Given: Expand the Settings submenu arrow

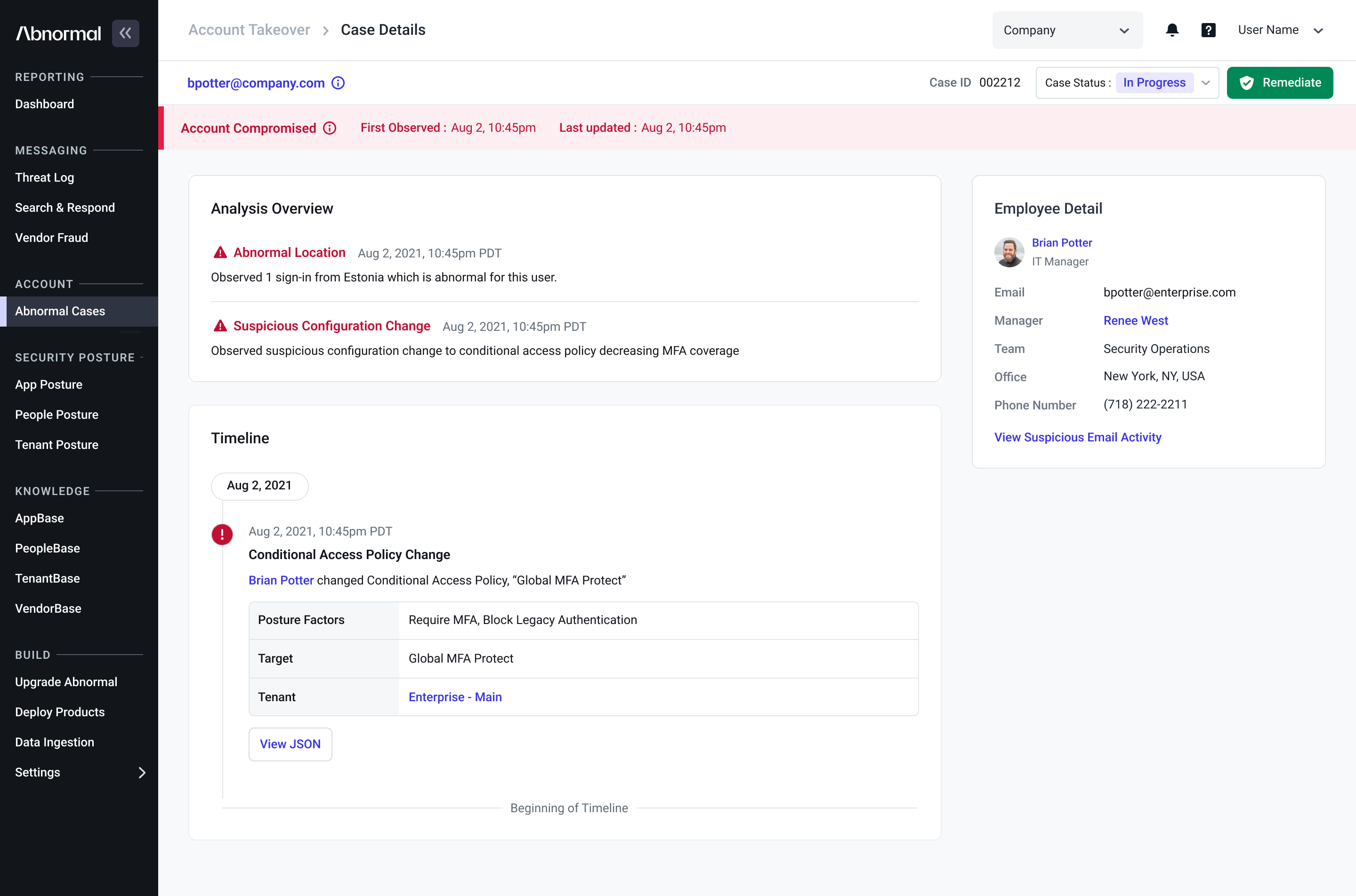Looking at the screenshot, I should (142, 773).
